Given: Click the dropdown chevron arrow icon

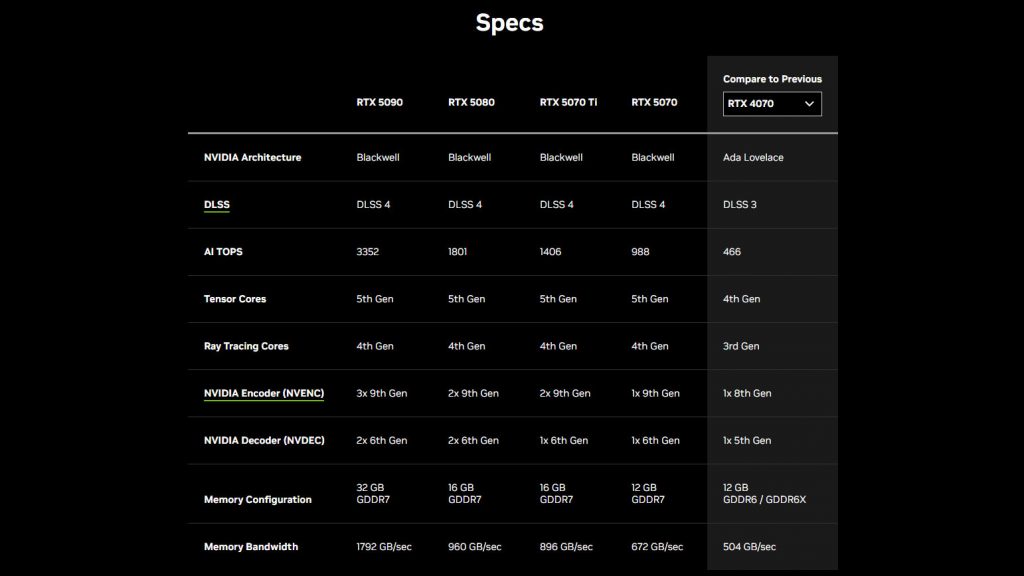Looking at the screenshot, I should tap(809, 104).
